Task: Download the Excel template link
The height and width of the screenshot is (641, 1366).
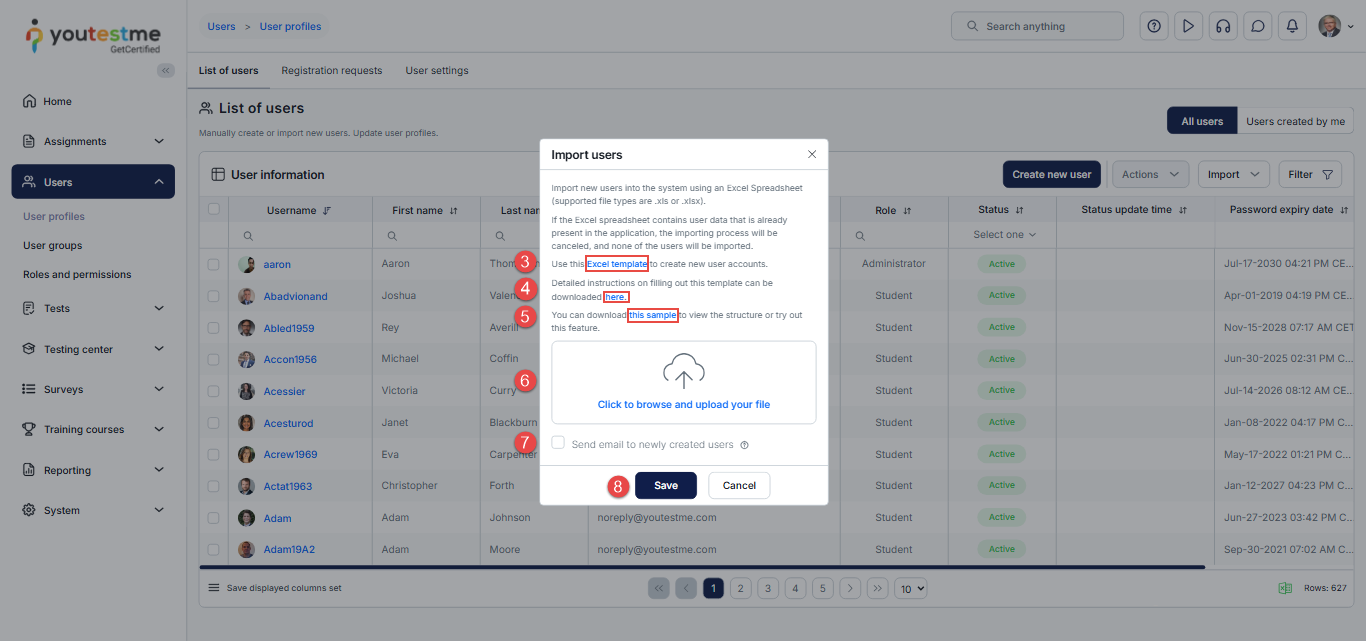Action: (617, 264)
